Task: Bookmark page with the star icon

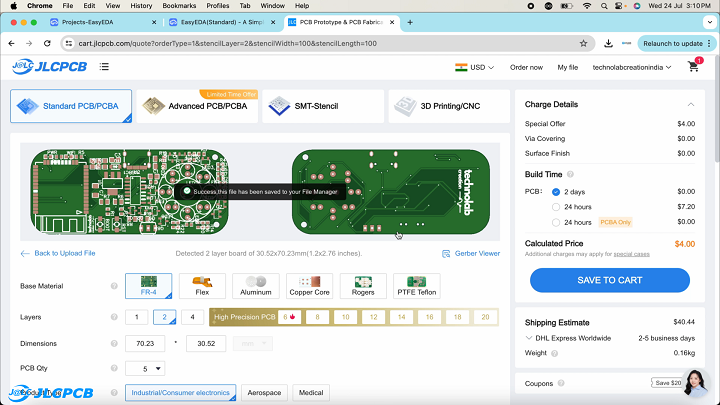Action: click(583, 43)
